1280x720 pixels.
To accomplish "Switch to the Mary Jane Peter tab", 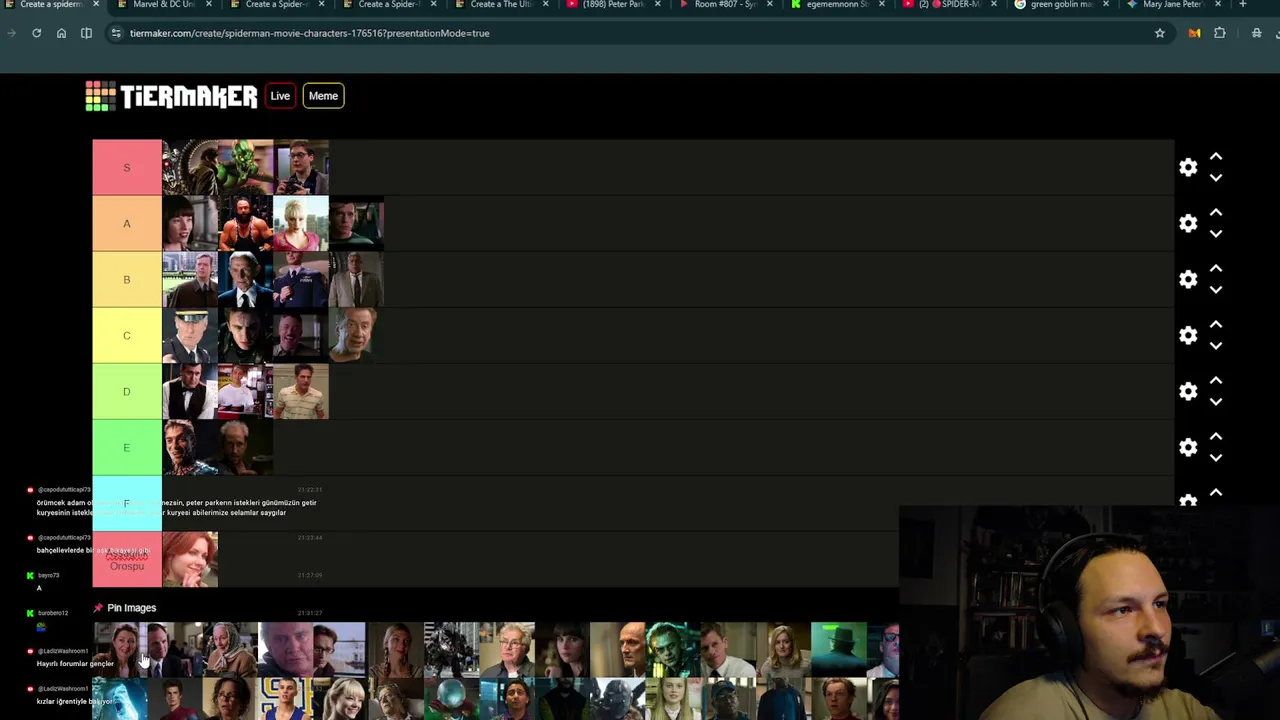I will pos(1172,5).
